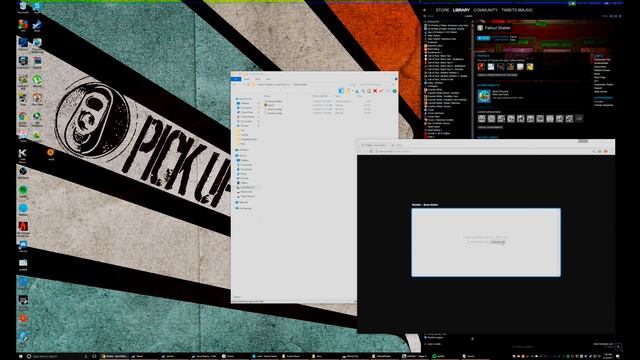Open the Recycle Bin desktop icon
This screenshot has width=640, height=360.
point(23,7)
